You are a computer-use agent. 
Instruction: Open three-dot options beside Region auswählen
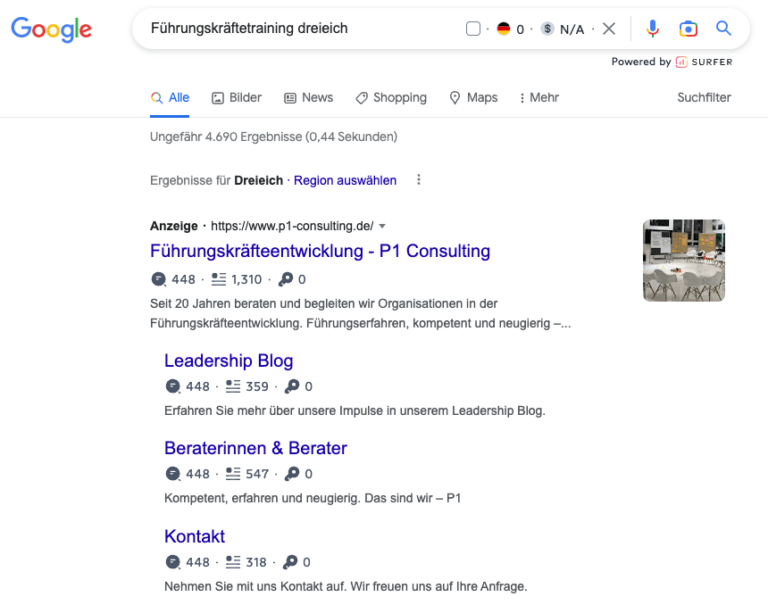(418, 180)
